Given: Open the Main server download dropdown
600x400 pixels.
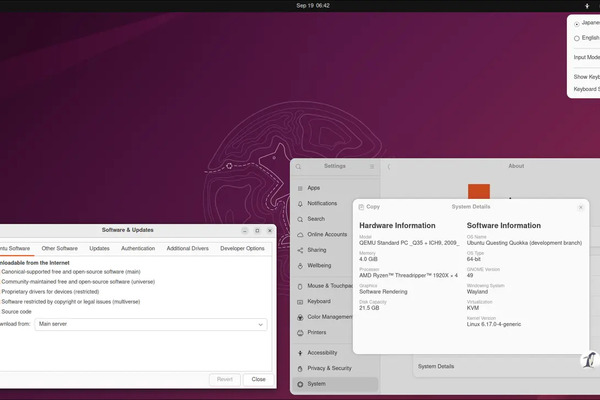Looking at the screenshot, I should (151, 324).
